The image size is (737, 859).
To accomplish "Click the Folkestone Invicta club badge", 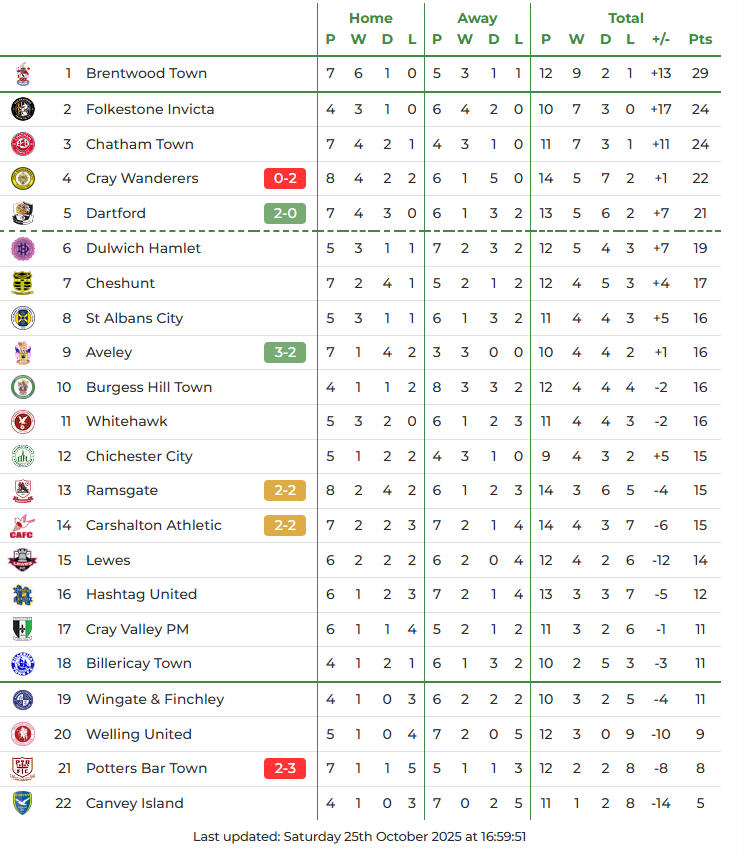I will pyautogui.click(x=23, y=109).
